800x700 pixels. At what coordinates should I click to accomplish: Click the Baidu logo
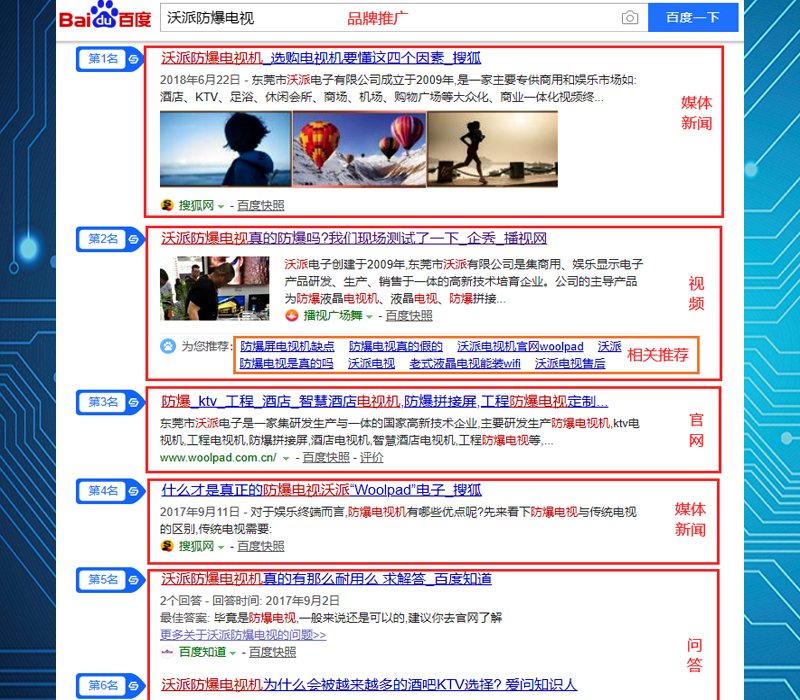pos(105,16)
